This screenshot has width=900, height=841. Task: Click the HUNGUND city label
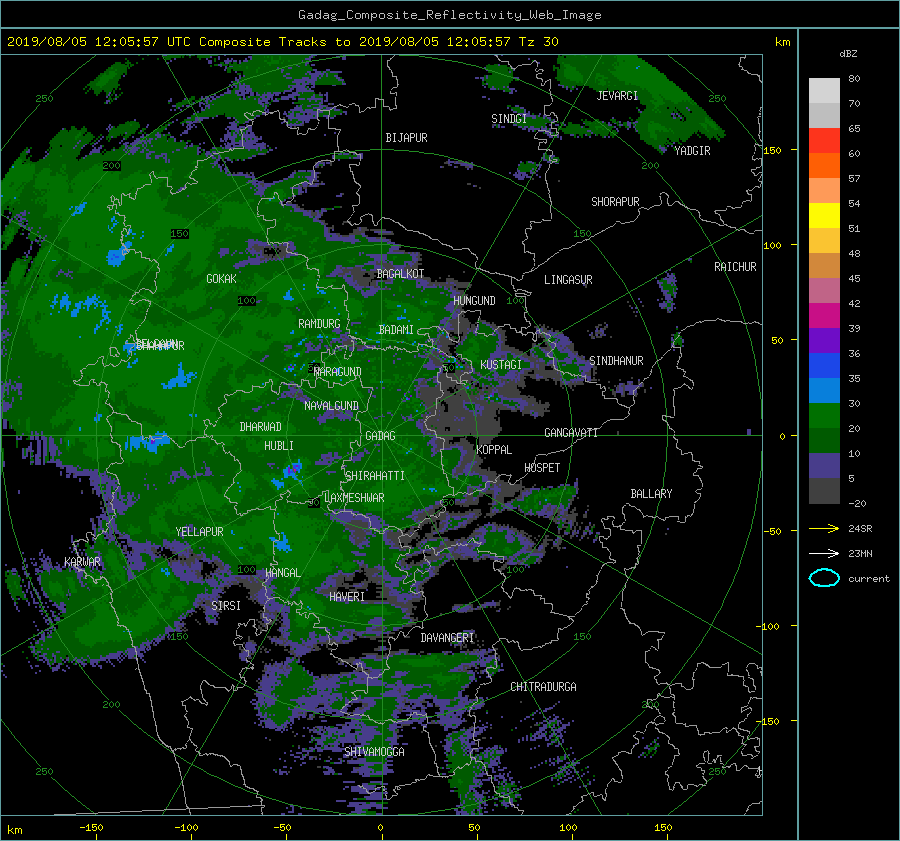474,301
